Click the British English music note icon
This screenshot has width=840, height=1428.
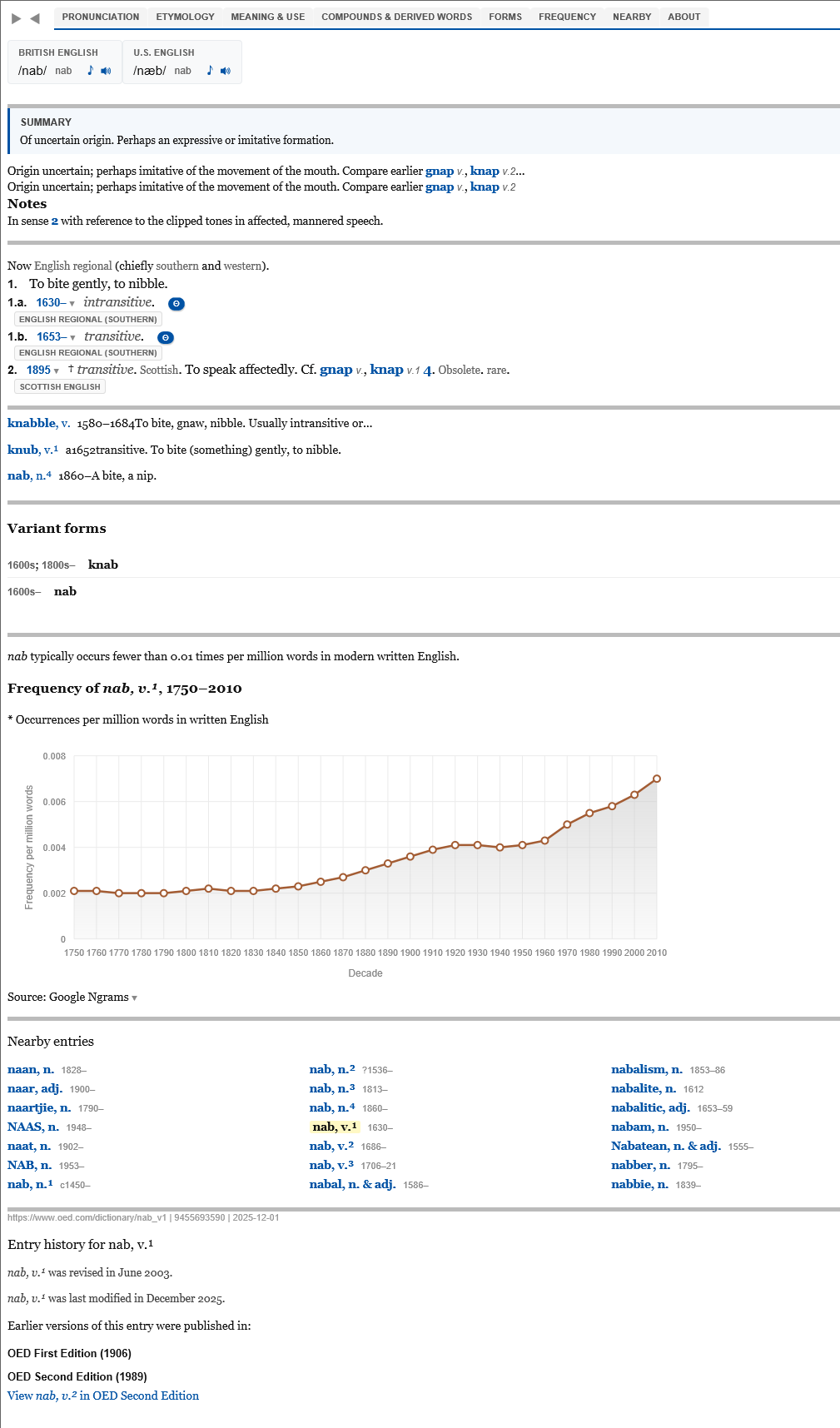click(91, 71)
